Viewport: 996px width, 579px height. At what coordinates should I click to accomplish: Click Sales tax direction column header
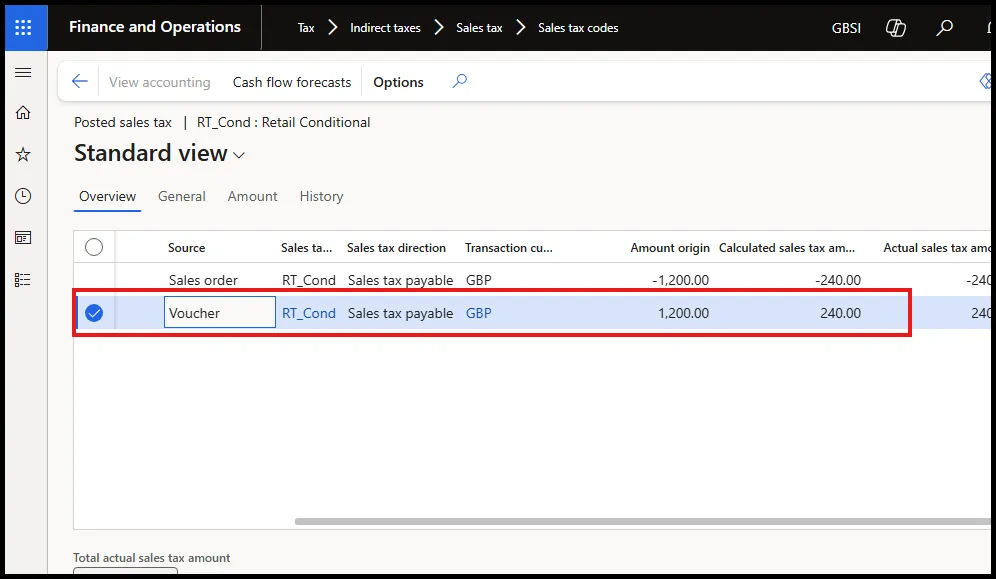[x=396, y=248]
